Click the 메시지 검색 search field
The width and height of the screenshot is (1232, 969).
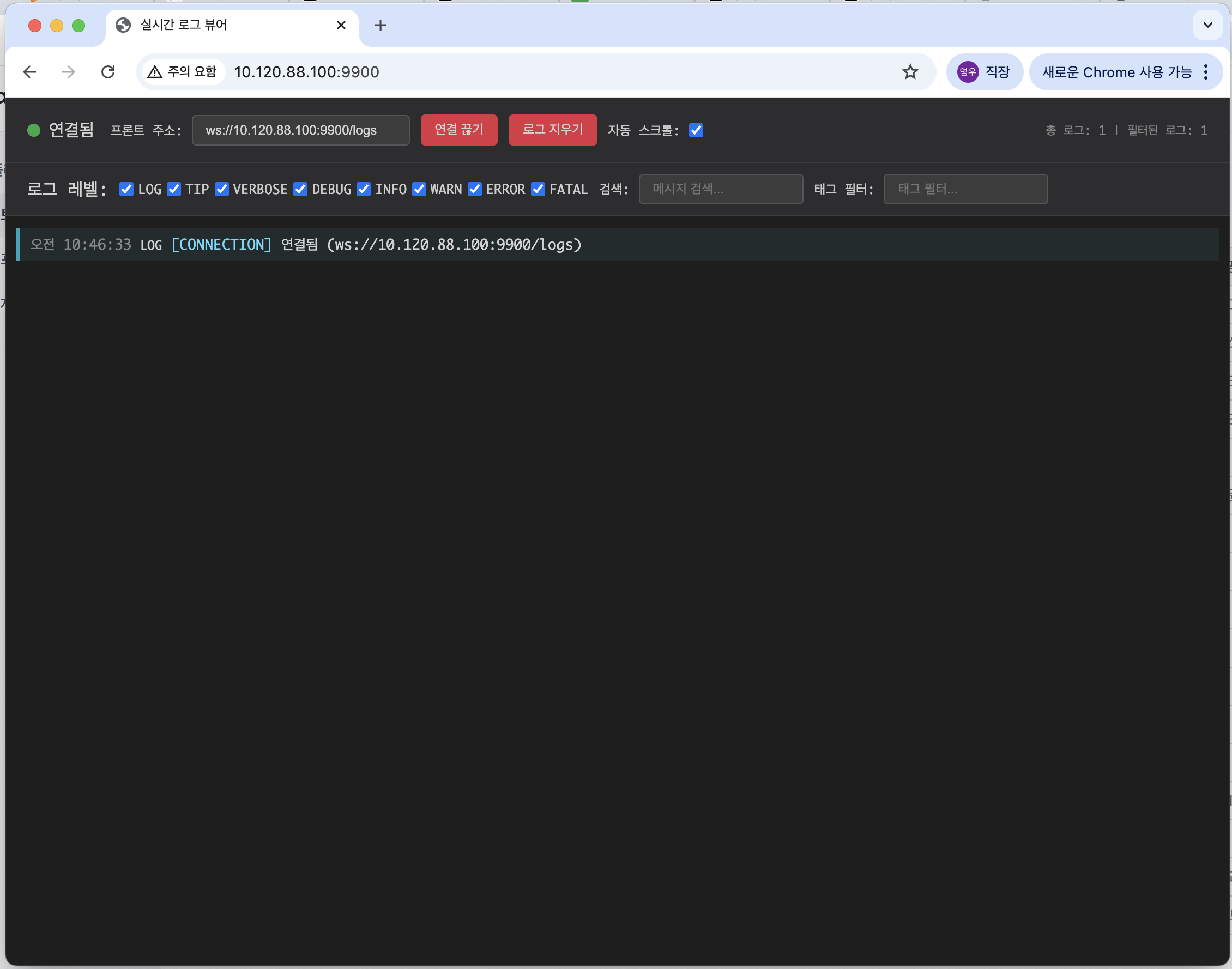pos(720,189)
